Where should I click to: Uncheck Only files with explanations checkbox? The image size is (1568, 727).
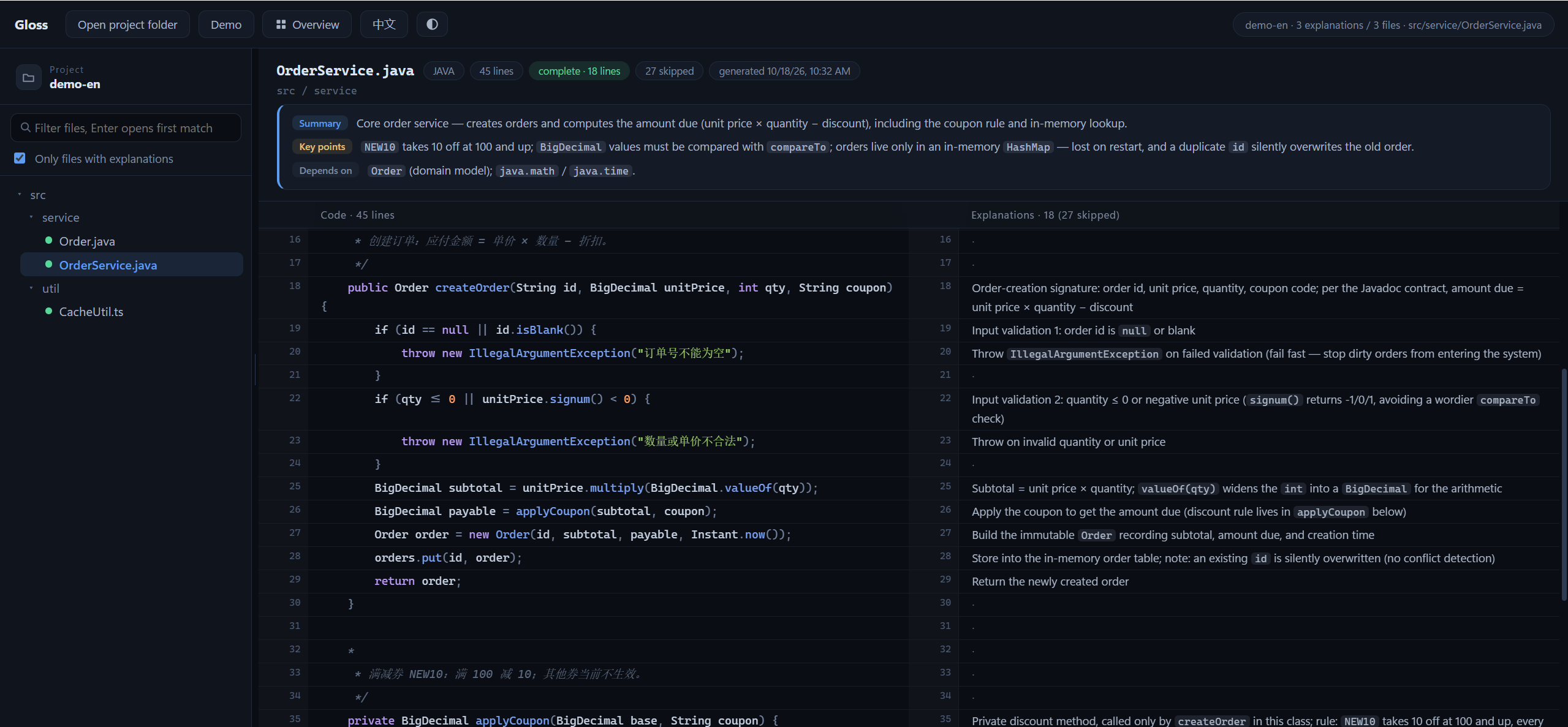coord(20,158)
